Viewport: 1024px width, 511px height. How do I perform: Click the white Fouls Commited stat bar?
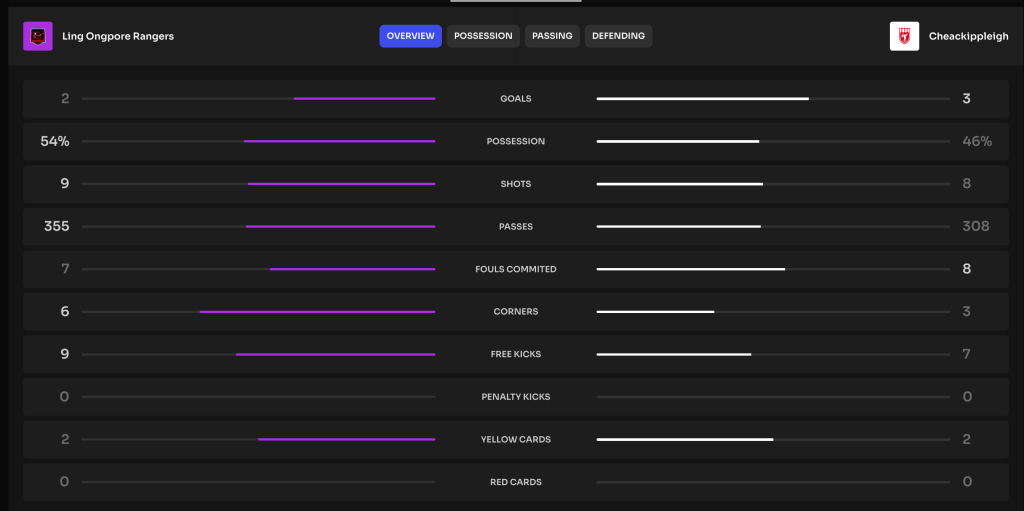tap(690, 269)
